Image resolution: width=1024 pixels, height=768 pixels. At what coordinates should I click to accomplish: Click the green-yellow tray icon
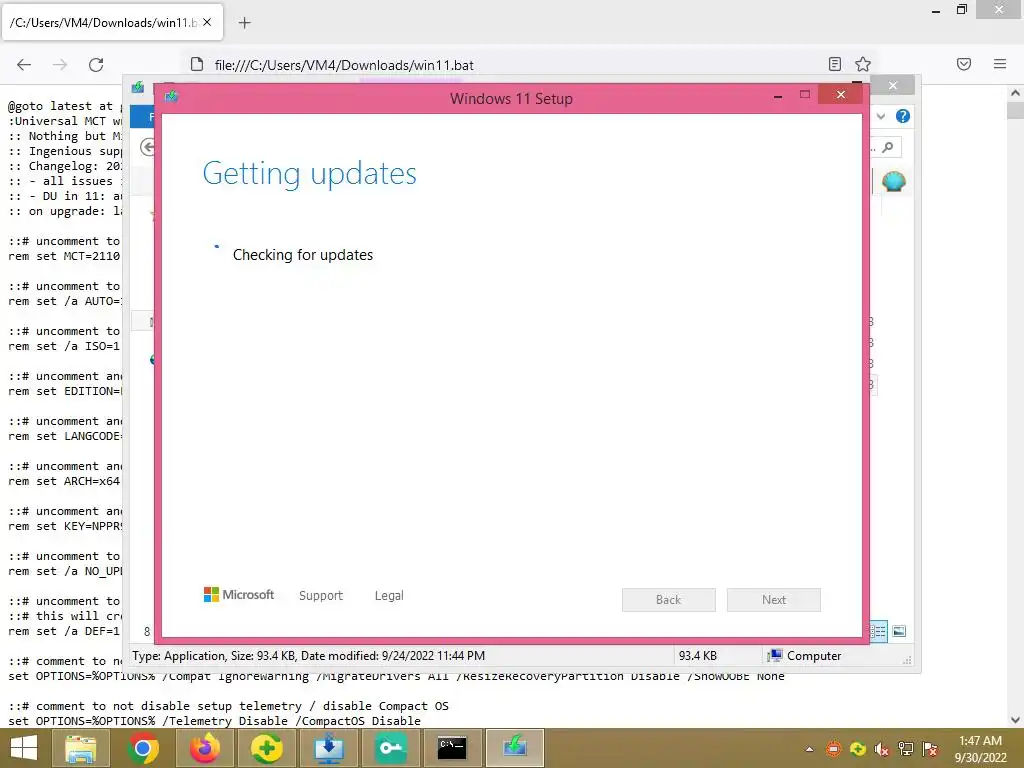tap(858, 749)
